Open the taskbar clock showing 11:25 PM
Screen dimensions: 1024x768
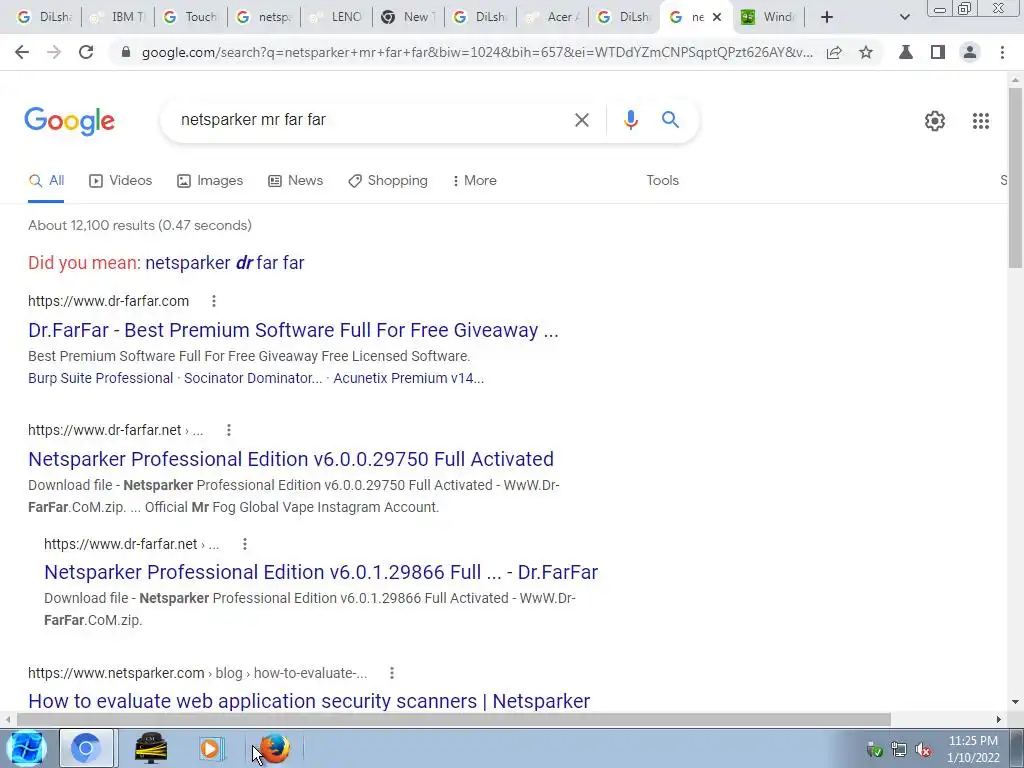point(973,749)
